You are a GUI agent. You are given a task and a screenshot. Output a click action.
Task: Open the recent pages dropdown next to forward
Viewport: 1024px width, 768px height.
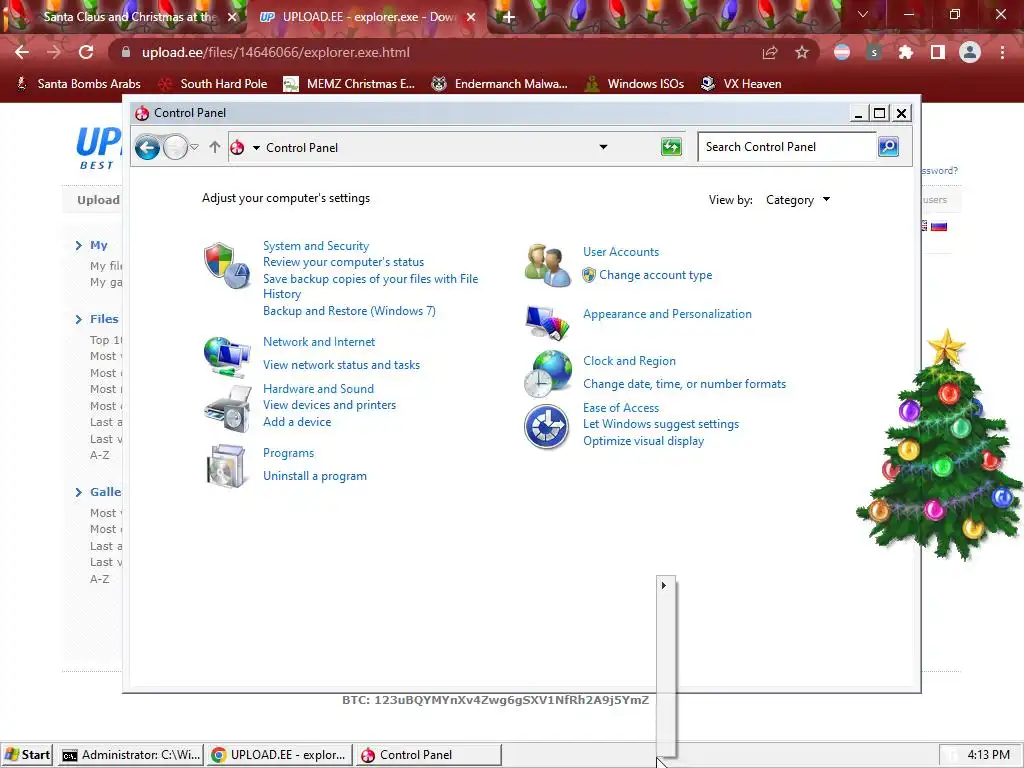(x=194, y=147)
